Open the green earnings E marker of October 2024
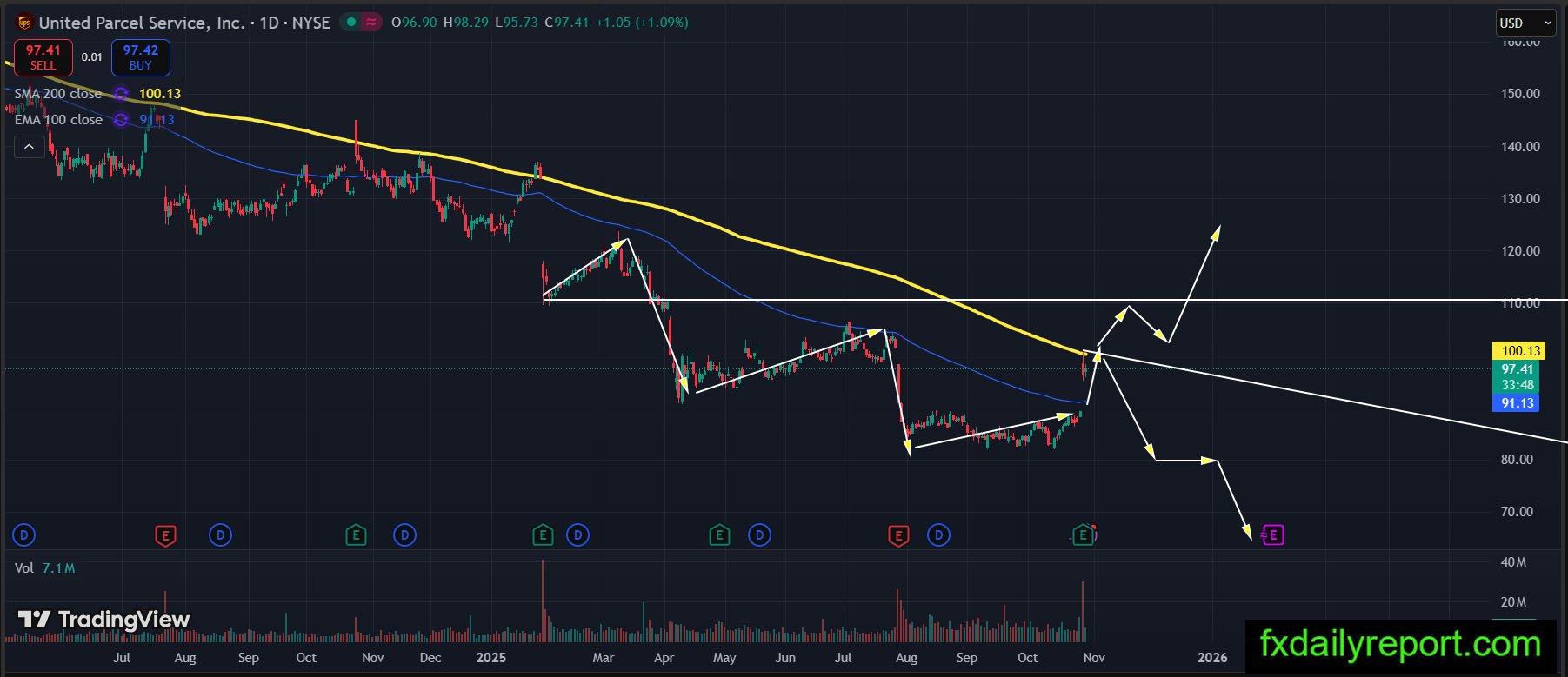This screenshot has height=677, width=1568. (x=356, y=534)
